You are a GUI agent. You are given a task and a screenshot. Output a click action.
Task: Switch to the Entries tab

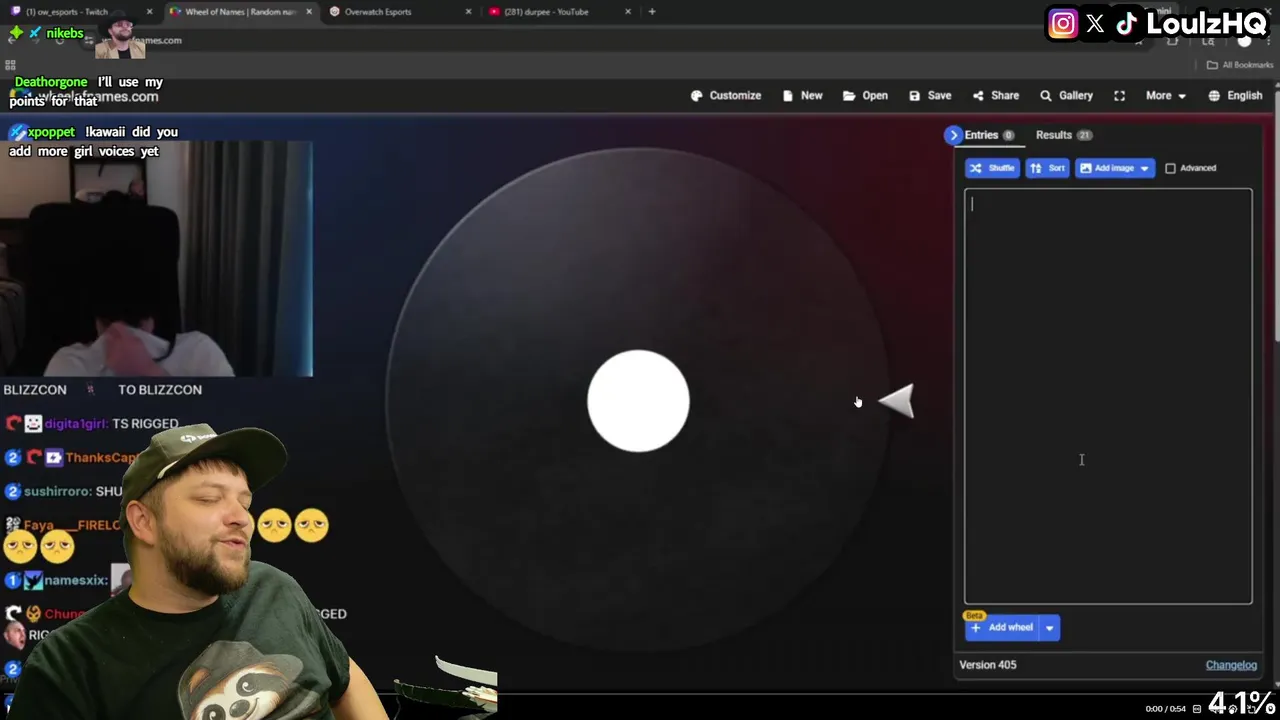(x=989, y=135)
